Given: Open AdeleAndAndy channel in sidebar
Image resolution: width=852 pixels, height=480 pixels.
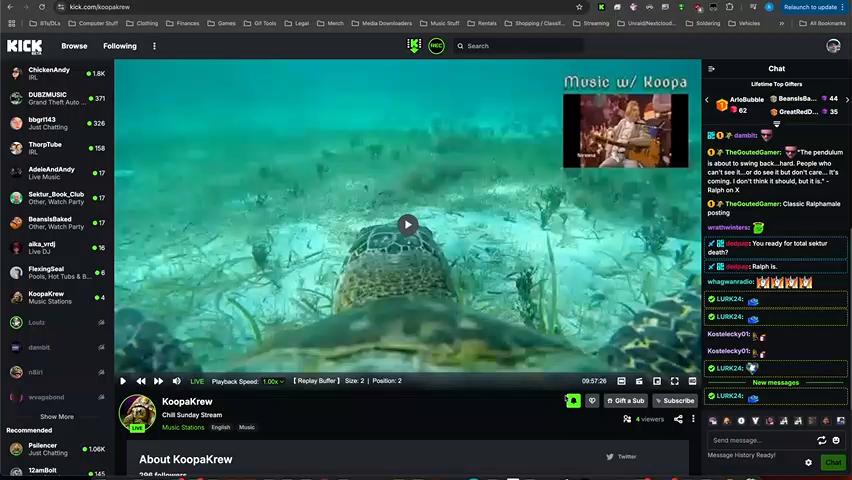Looking at the screenshot, I should [x=57, y=173].
